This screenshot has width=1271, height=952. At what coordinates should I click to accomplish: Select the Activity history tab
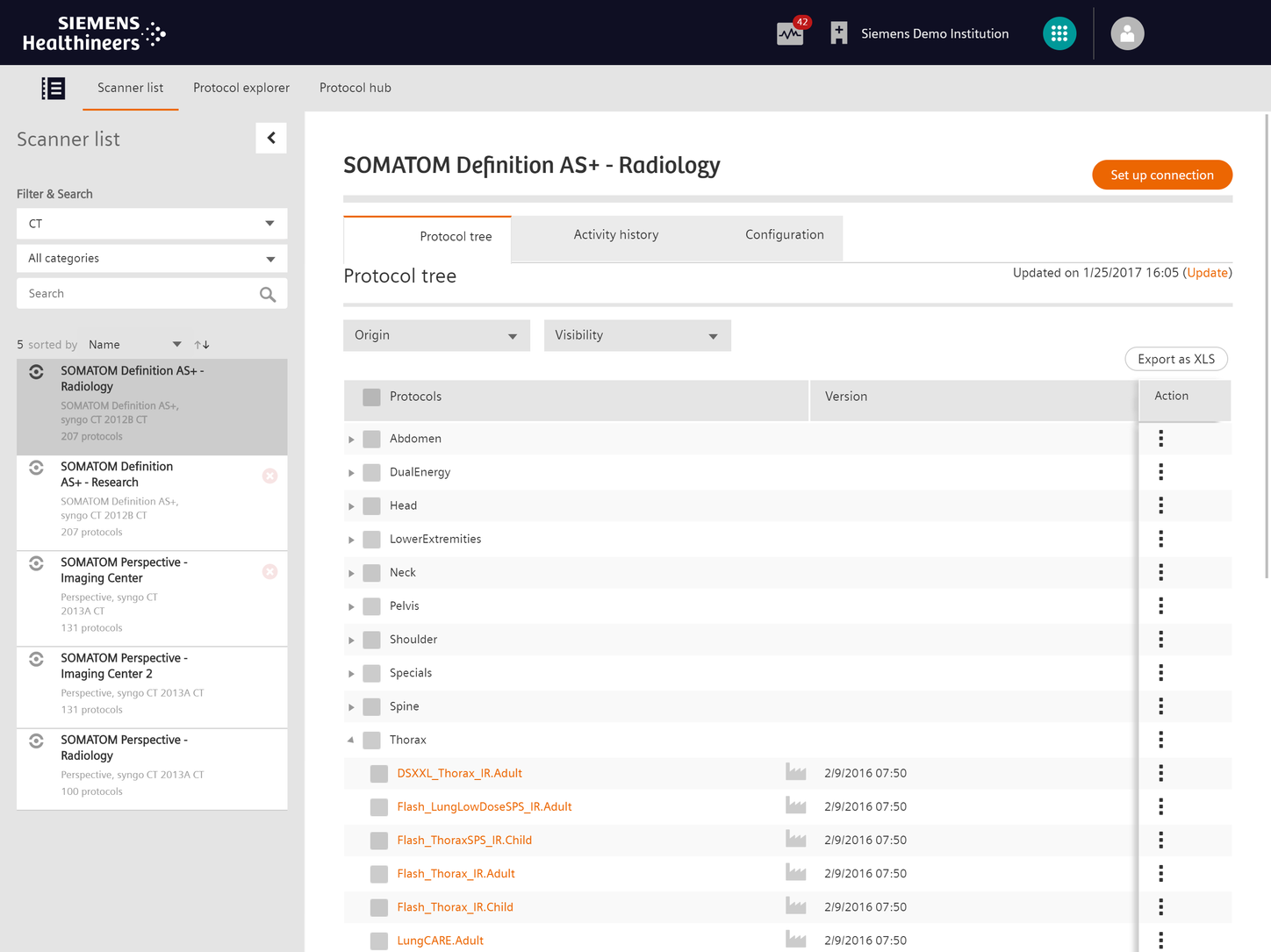616,235
